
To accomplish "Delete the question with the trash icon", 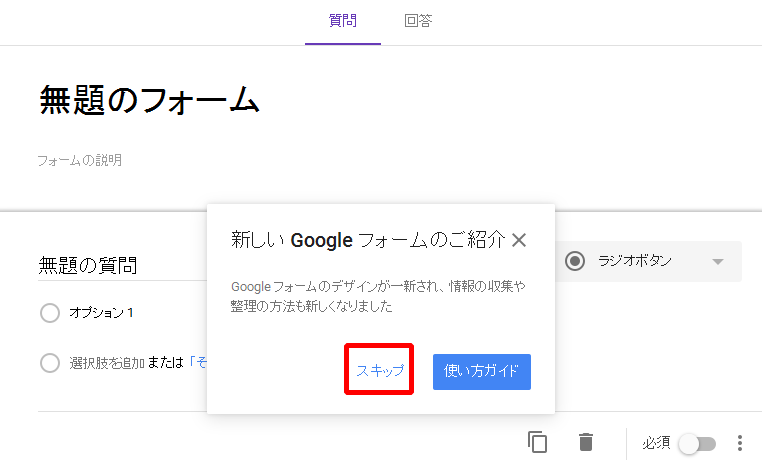I will [586, 442].
